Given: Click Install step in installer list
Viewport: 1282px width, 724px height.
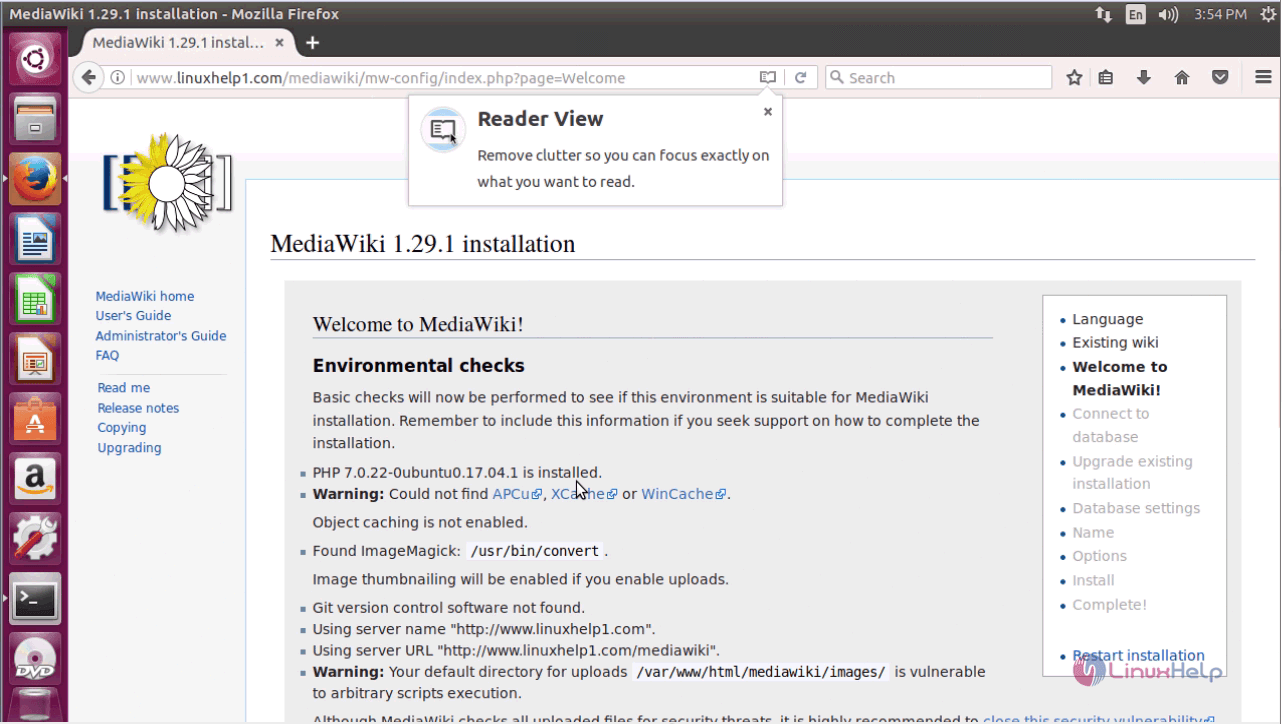Looking at the screenshot, I should 1093,580.
